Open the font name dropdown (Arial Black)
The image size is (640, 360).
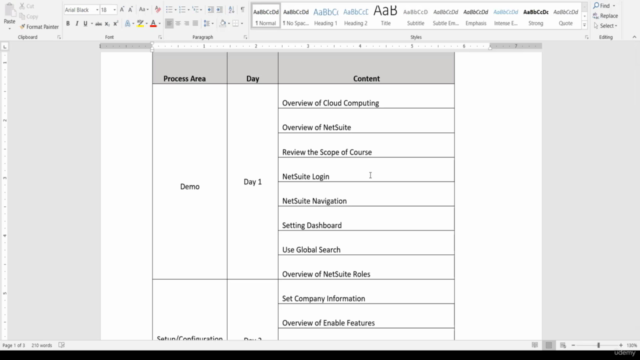97,10
